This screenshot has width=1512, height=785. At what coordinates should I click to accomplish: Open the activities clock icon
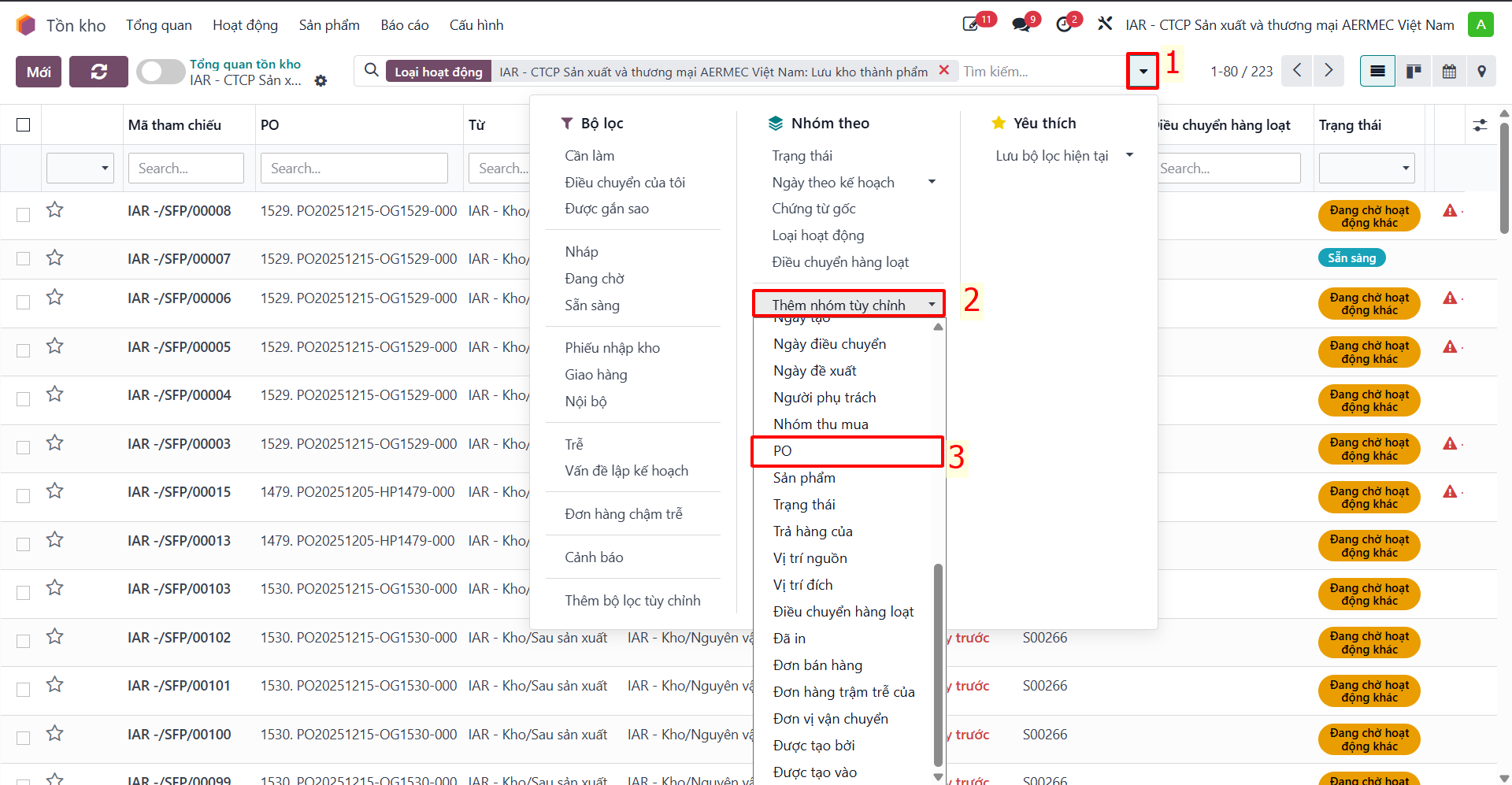(1064, 24)
